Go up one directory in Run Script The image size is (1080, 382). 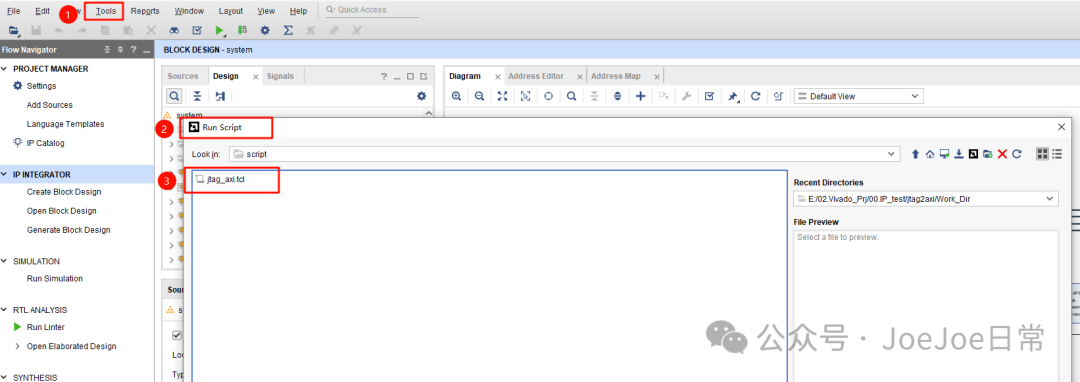click(x=915, y=153)
